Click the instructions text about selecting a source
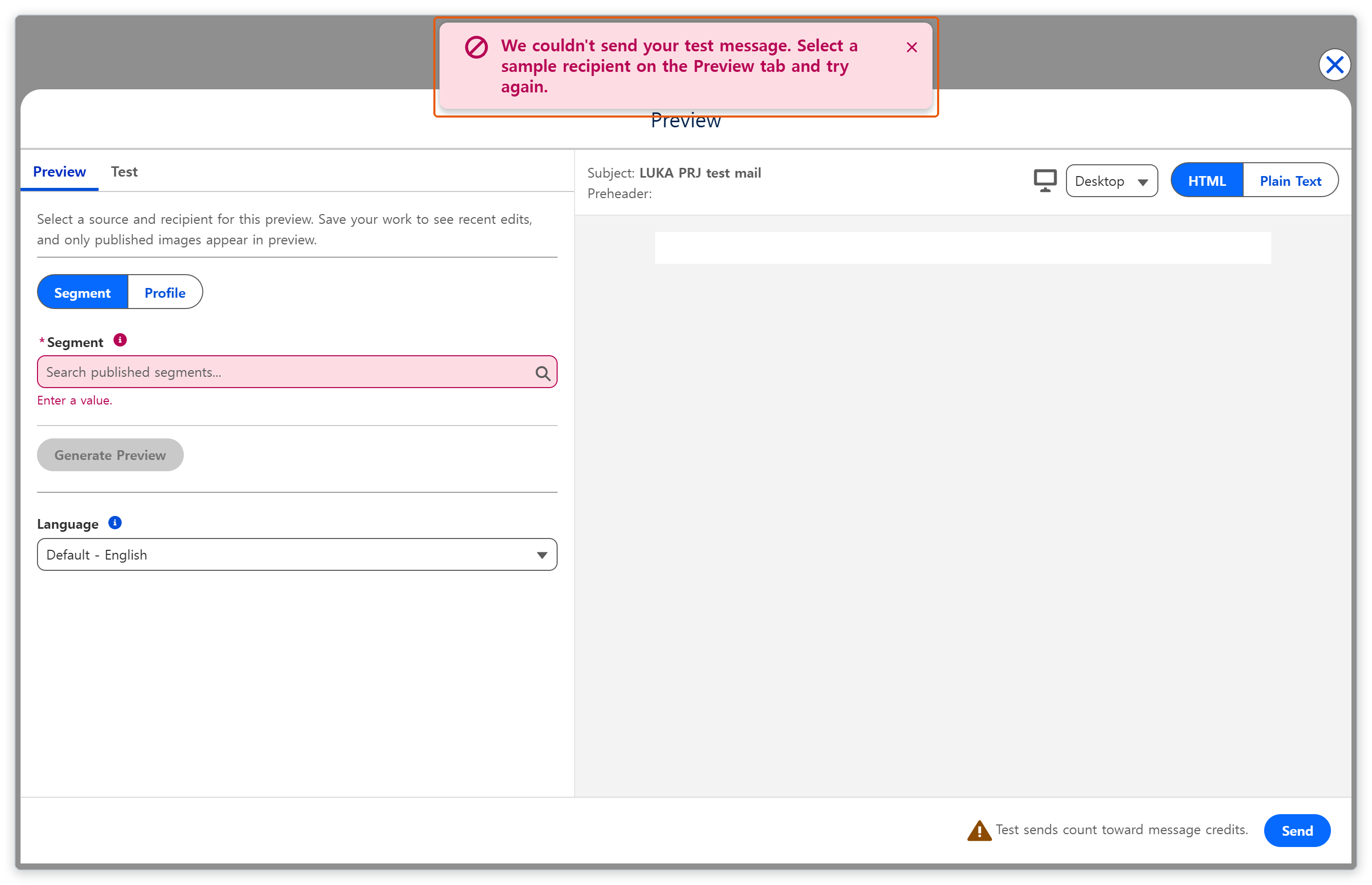This screenshot has height=885, width=1372. pos(284,229)
